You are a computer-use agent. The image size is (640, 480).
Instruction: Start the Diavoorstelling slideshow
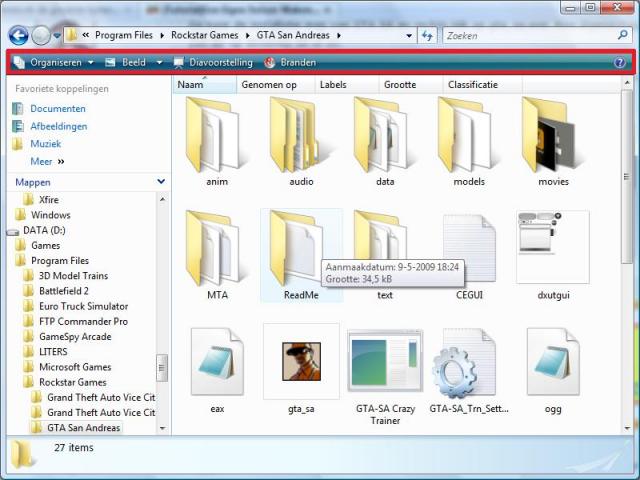click(x=213, y=62)
